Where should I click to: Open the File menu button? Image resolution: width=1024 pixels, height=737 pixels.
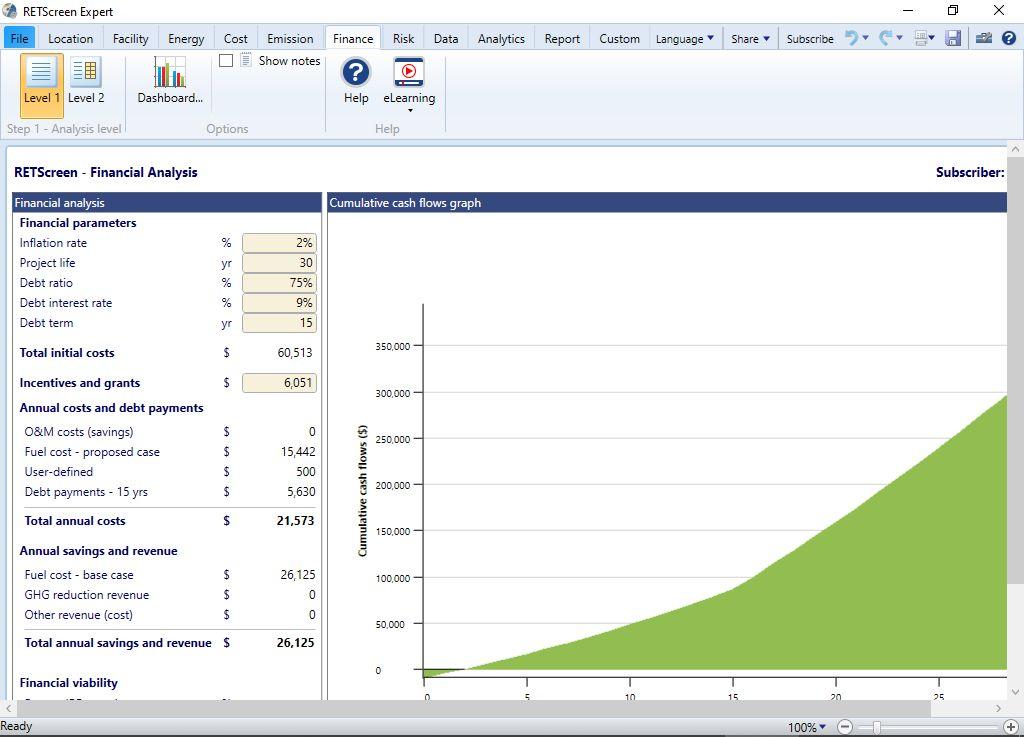click(20, 39)
